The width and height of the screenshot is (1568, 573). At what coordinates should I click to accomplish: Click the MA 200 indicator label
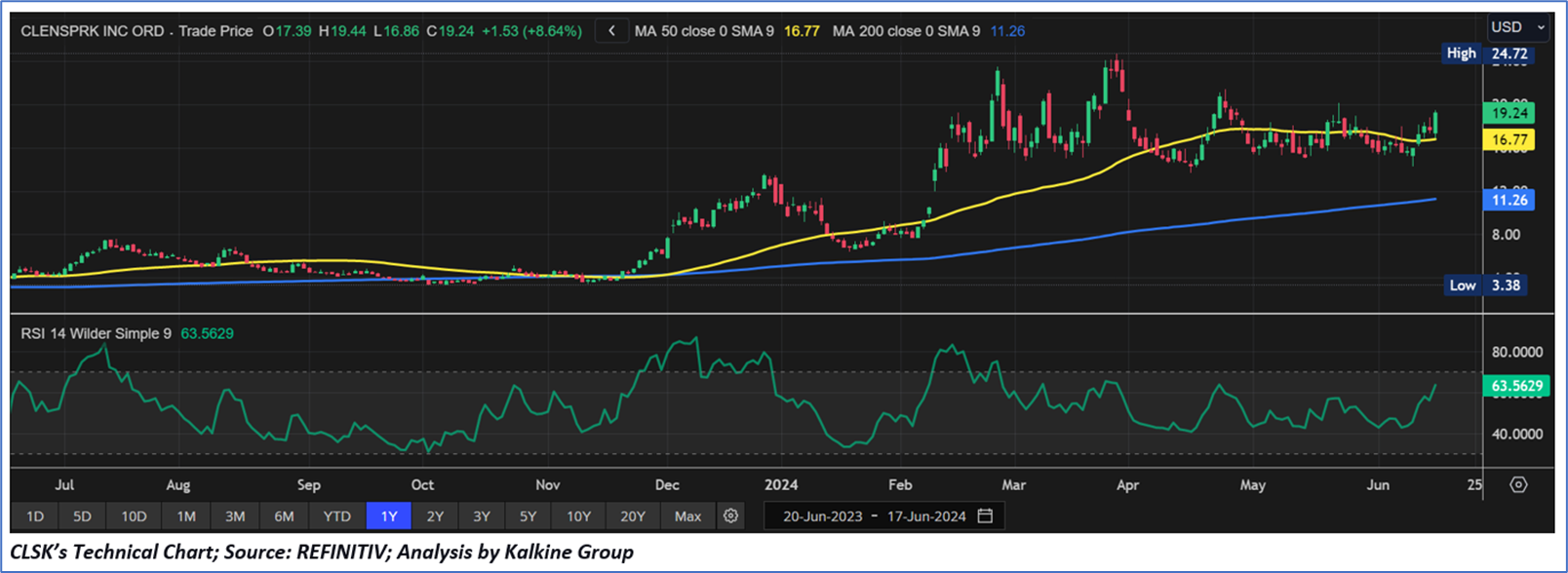(x=906, y=31)
